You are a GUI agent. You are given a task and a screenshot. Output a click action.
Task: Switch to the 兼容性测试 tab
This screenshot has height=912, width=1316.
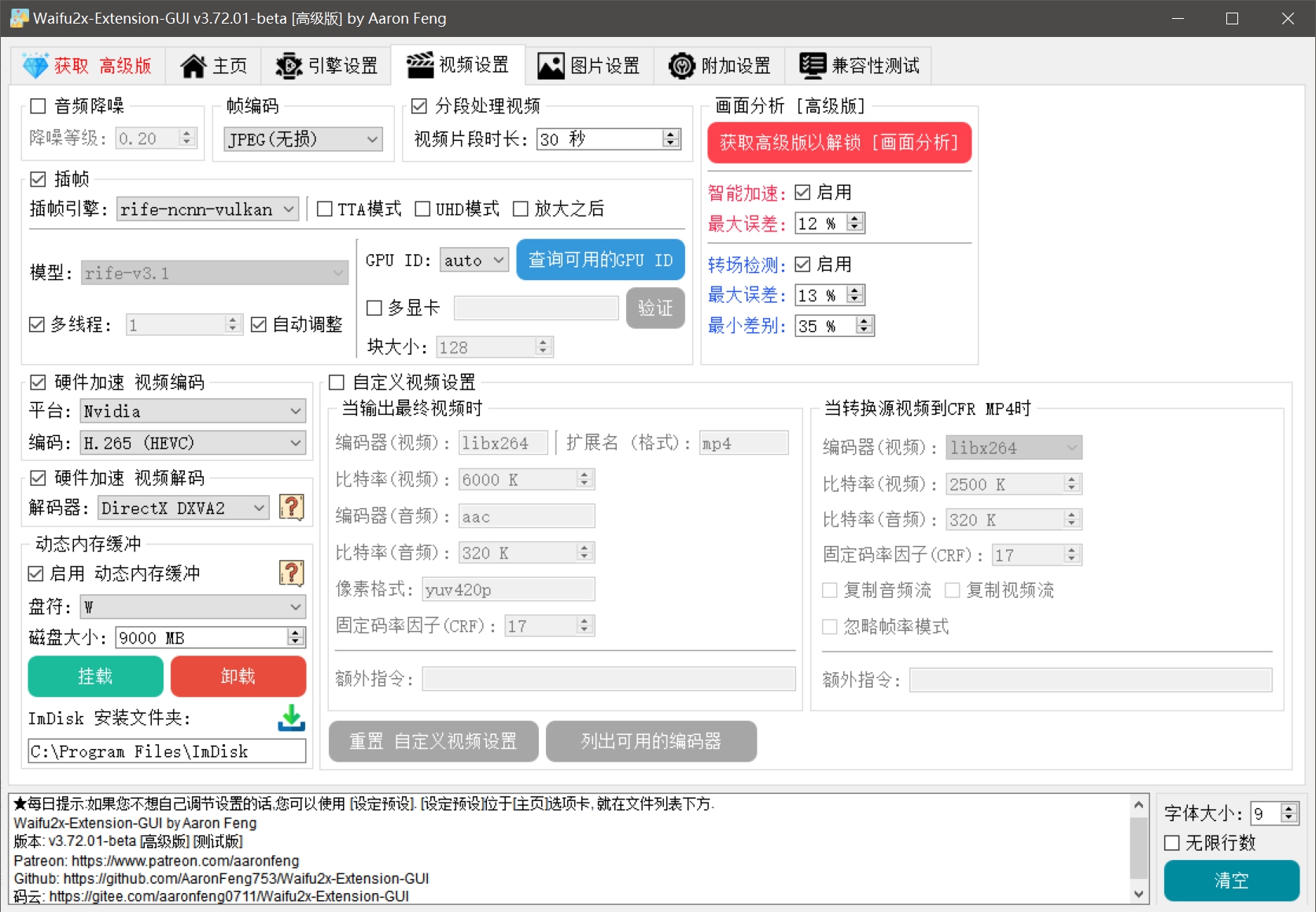[x=859, y=65]
